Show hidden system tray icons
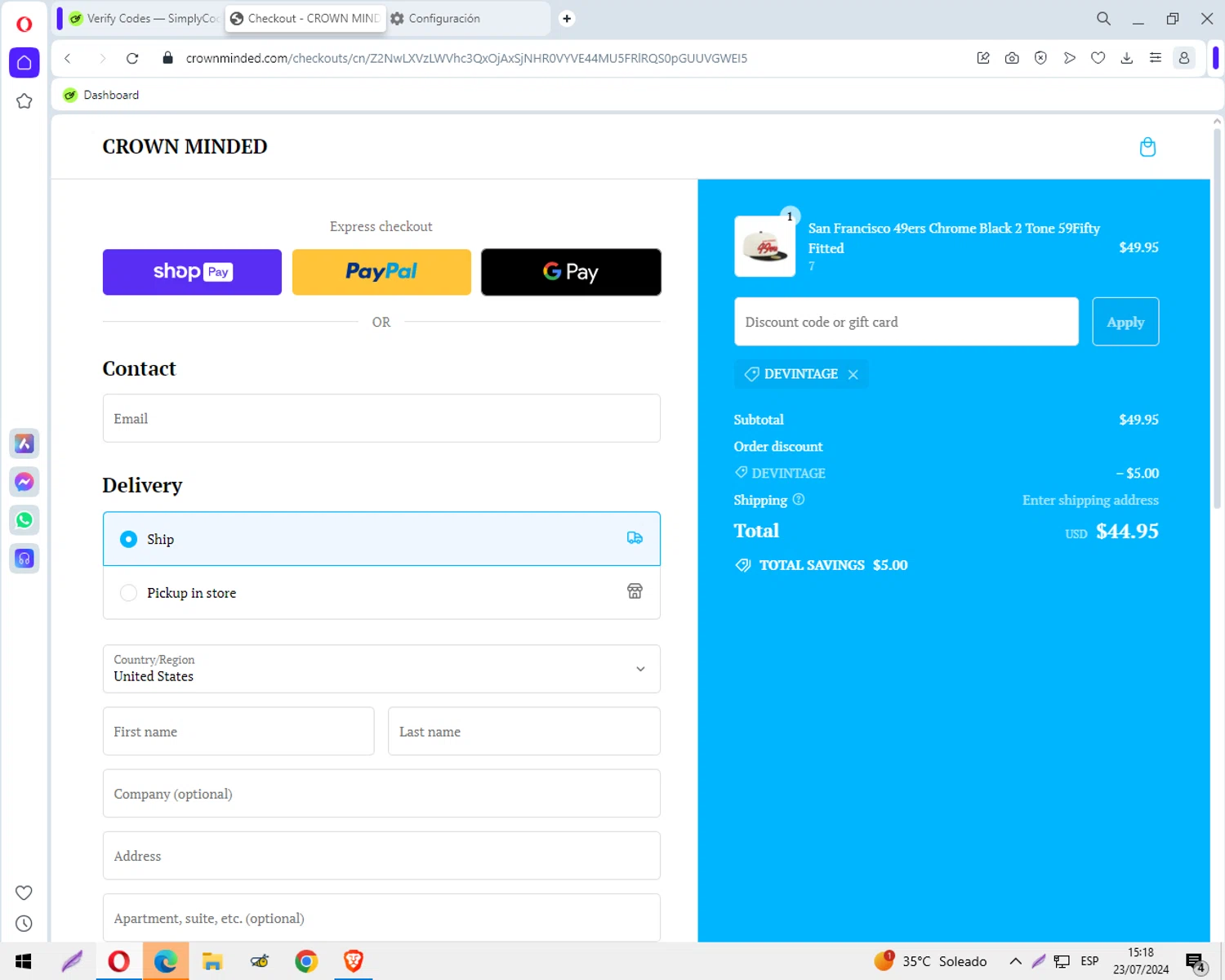1225x980 pixels. [x=1015, y=961]
